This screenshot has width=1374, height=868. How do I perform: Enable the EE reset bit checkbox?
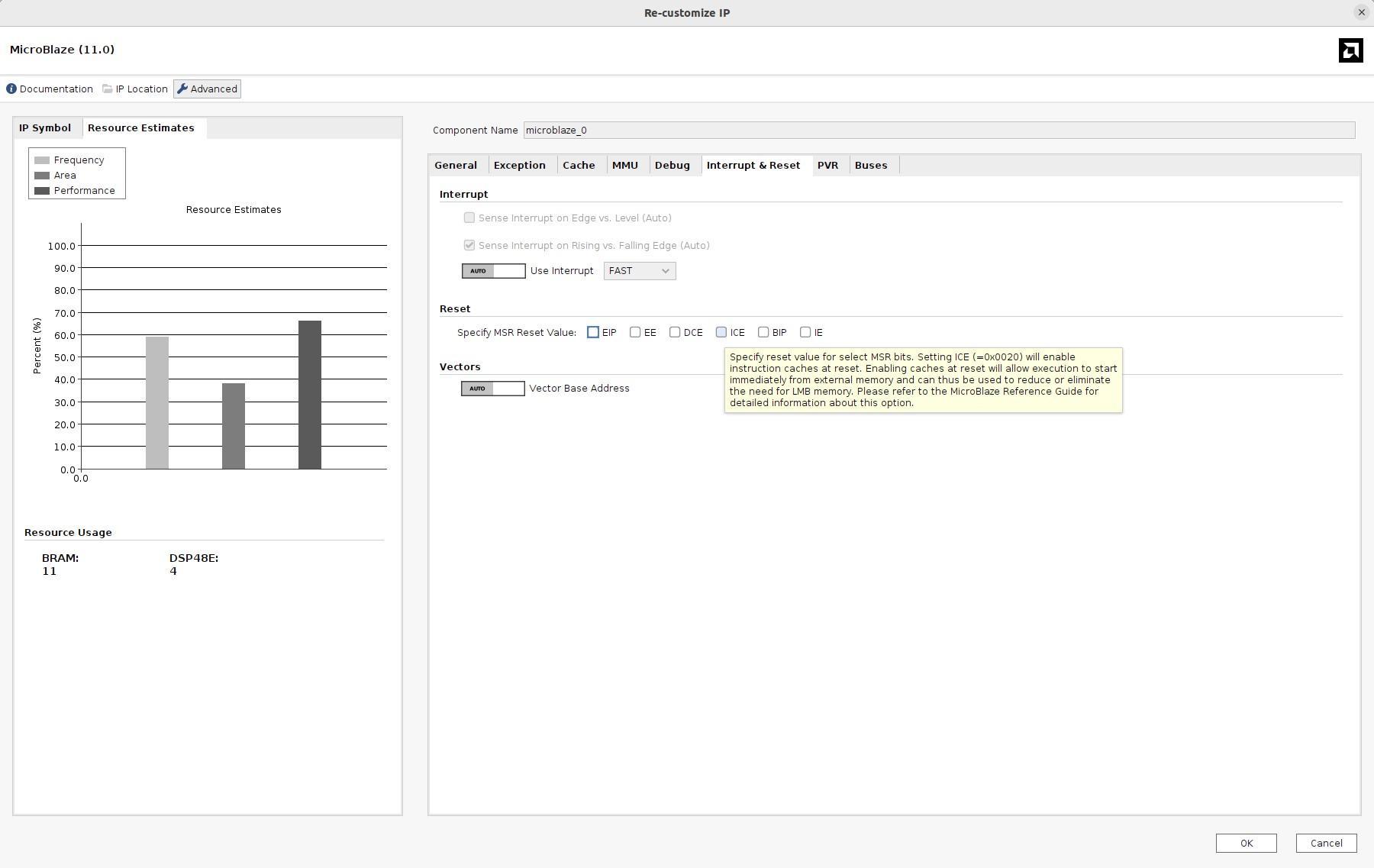(x=635, y=332)
